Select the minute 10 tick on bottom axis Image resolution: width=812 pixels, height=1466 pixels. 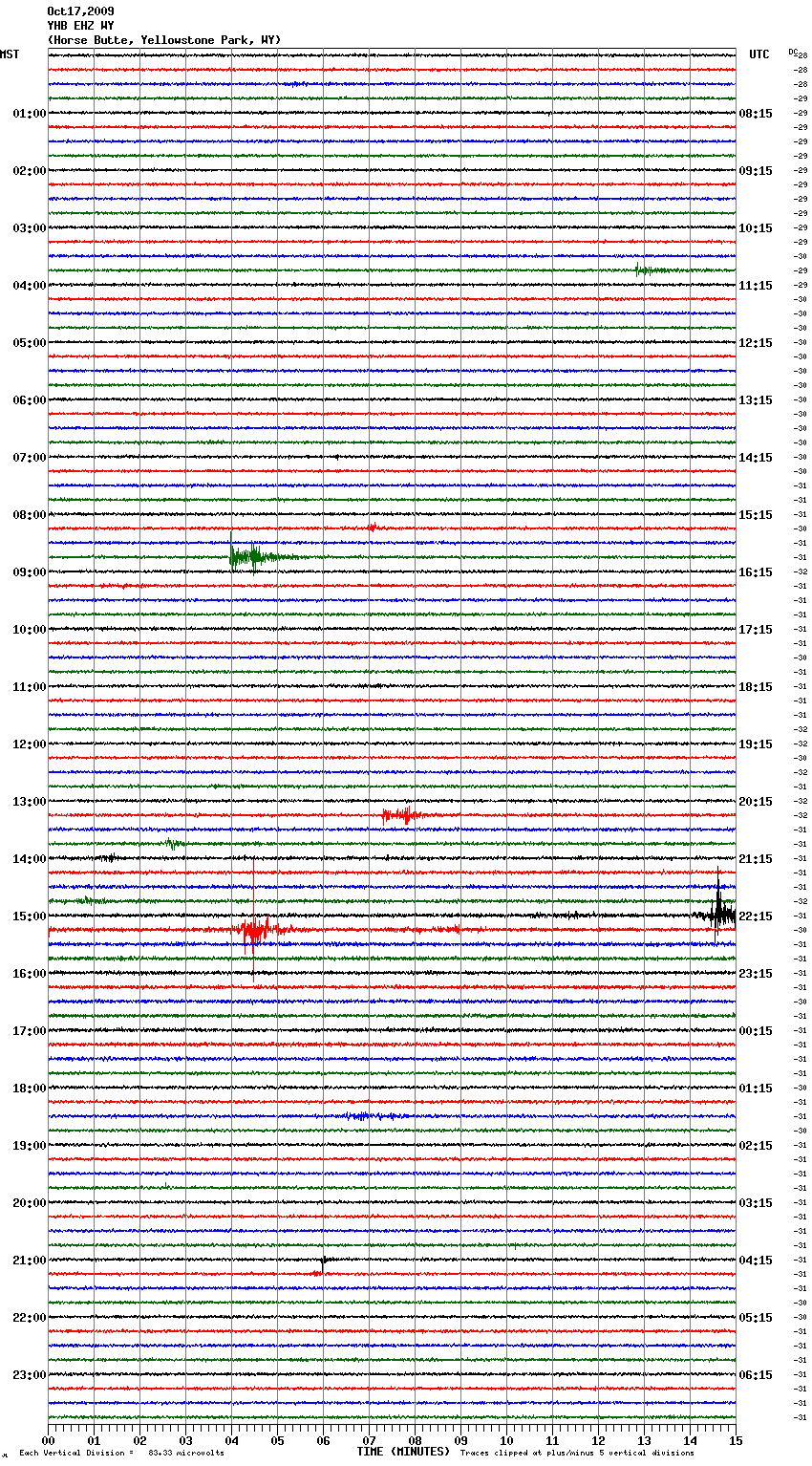pos(506,1440)
